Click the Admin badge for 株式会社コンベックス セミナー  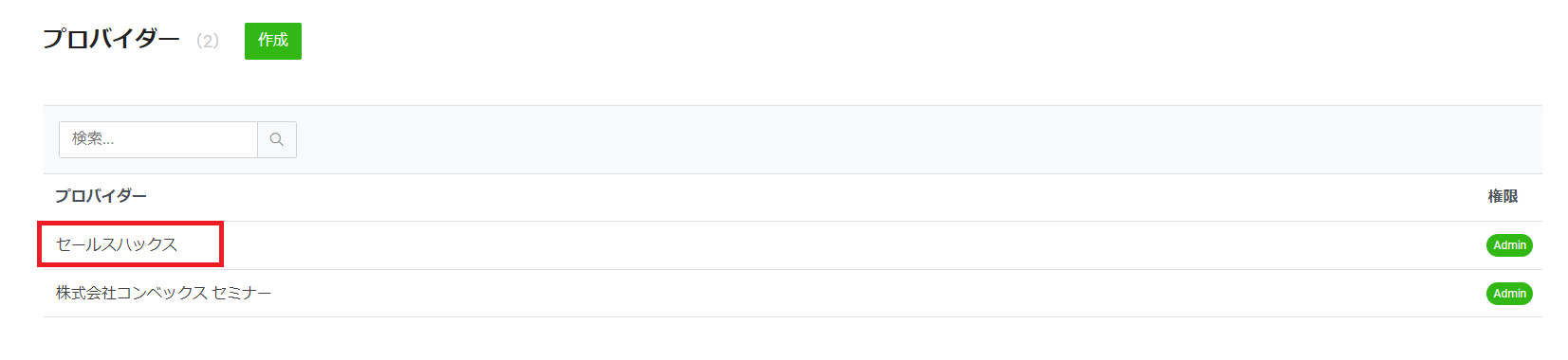pos(1509,294)
